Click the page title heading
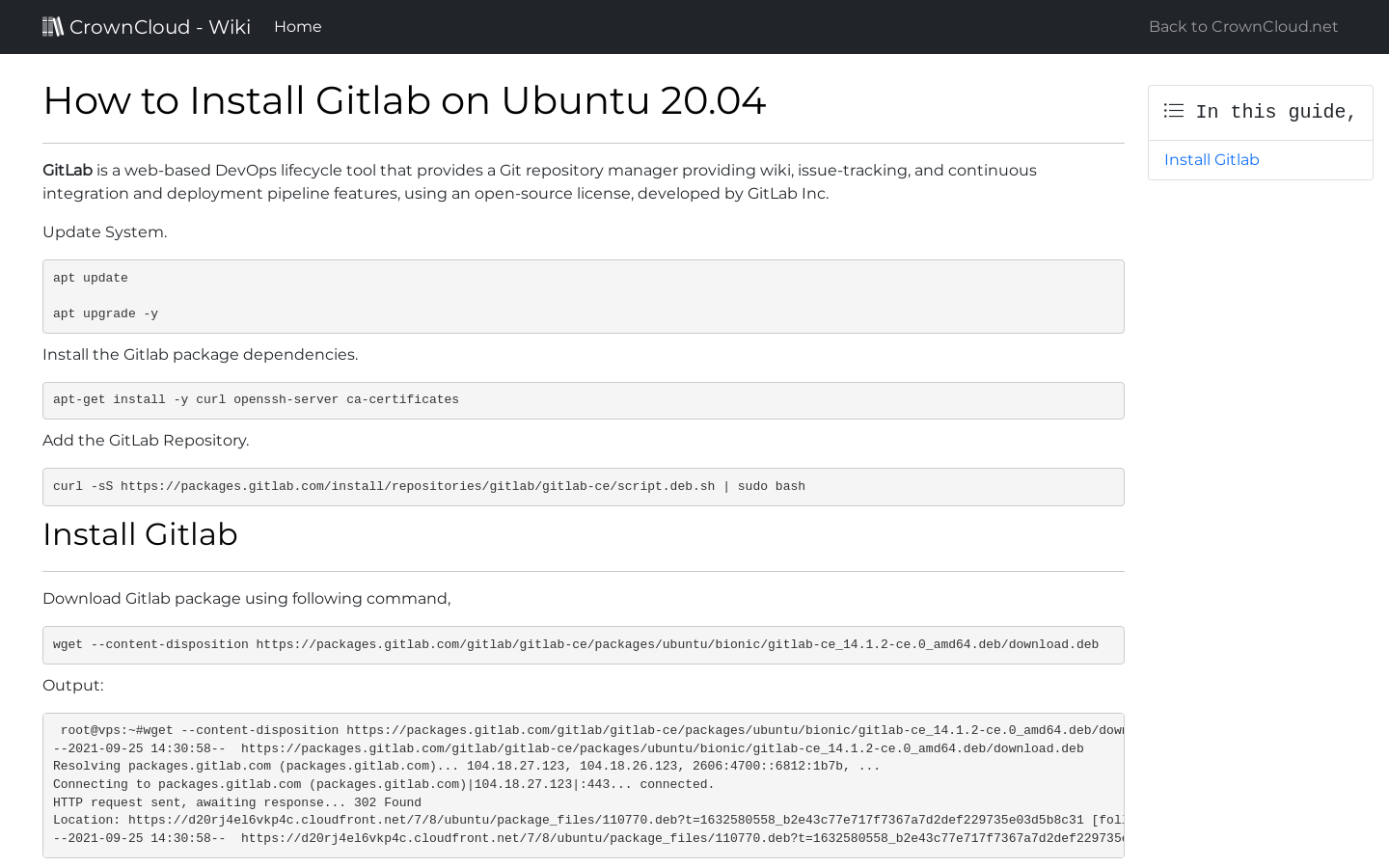 pos(404,100)
